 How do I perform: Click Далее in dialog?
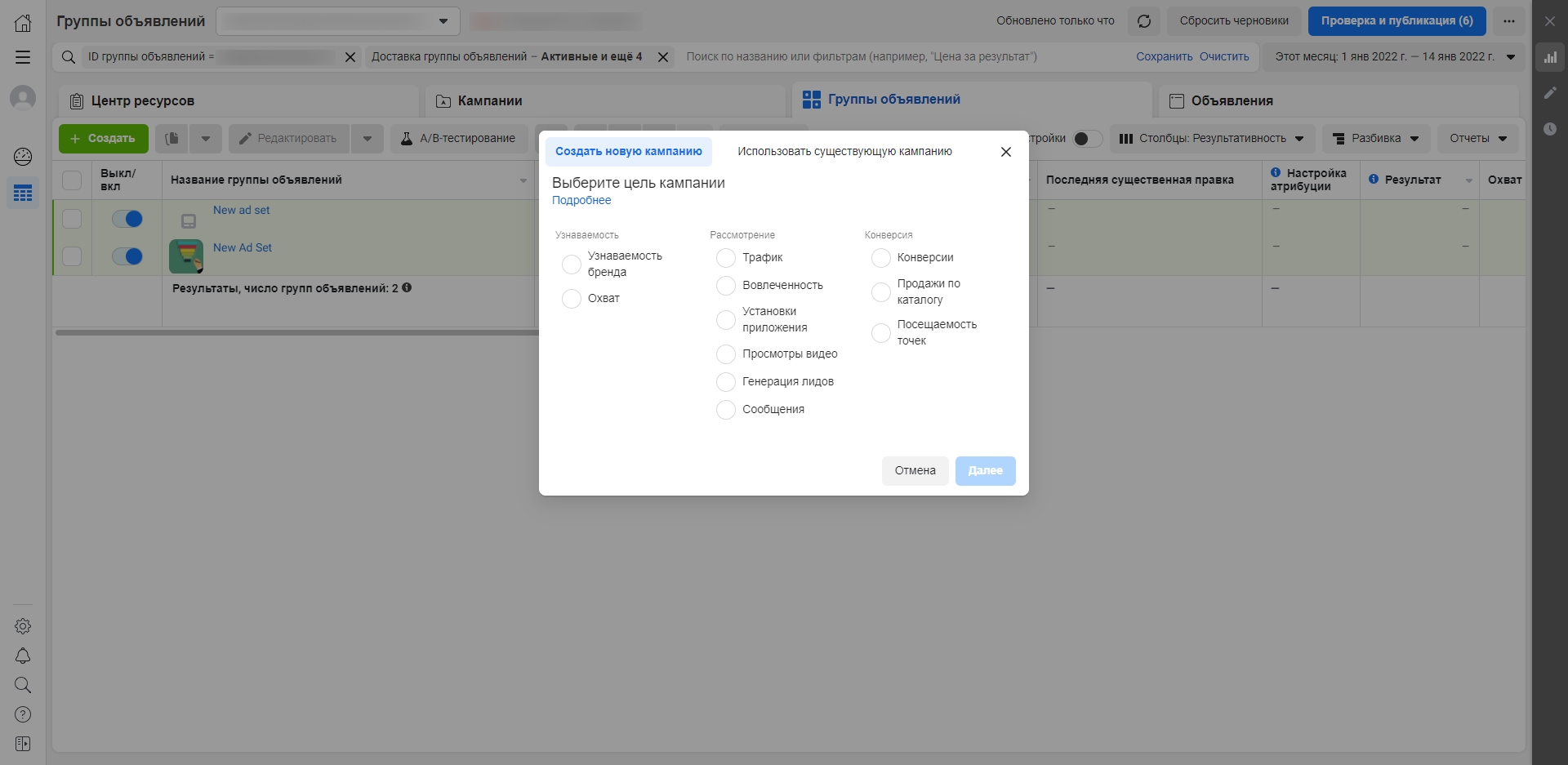(986, 471)
